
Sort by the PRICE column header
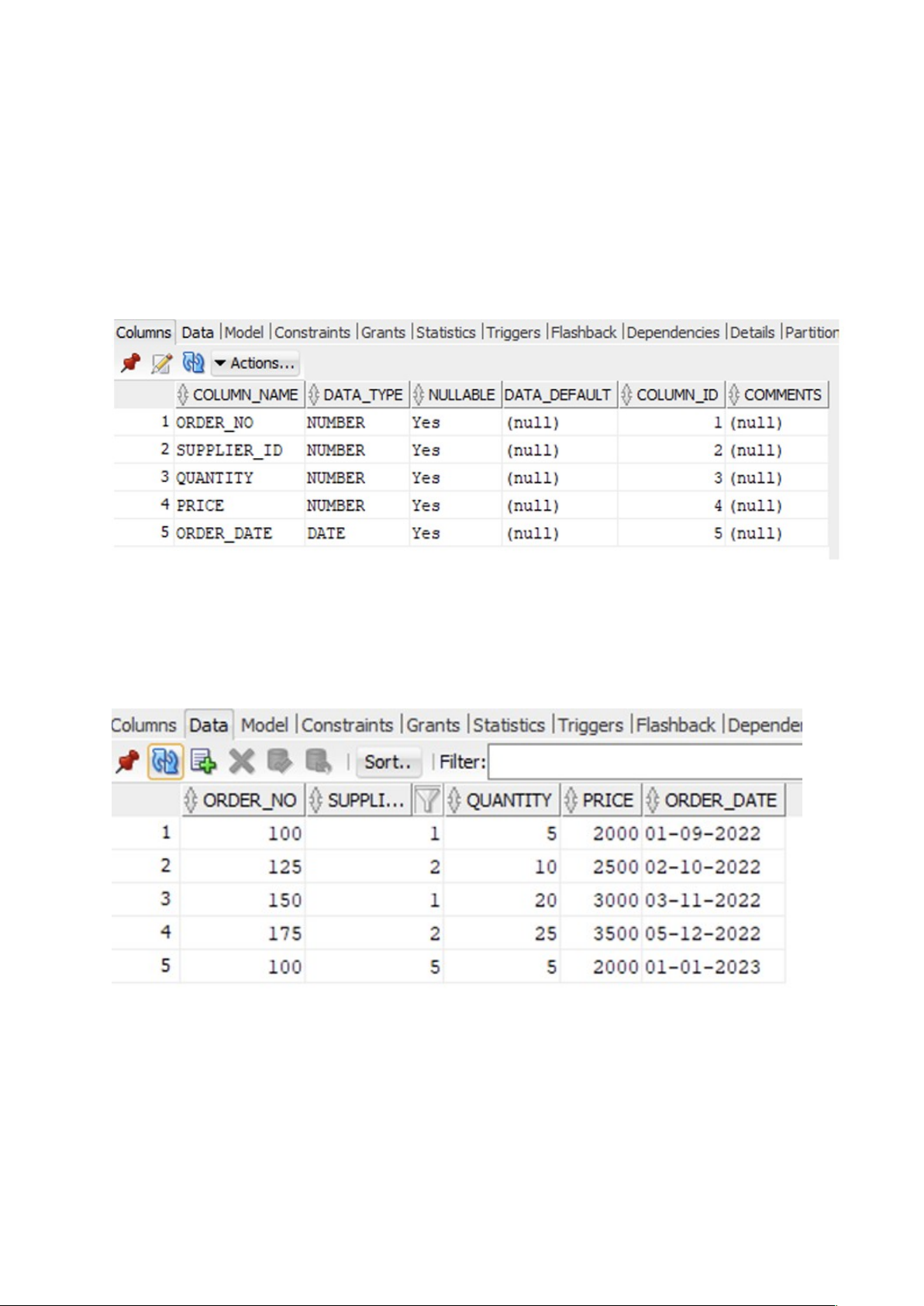tap(607, 800)
